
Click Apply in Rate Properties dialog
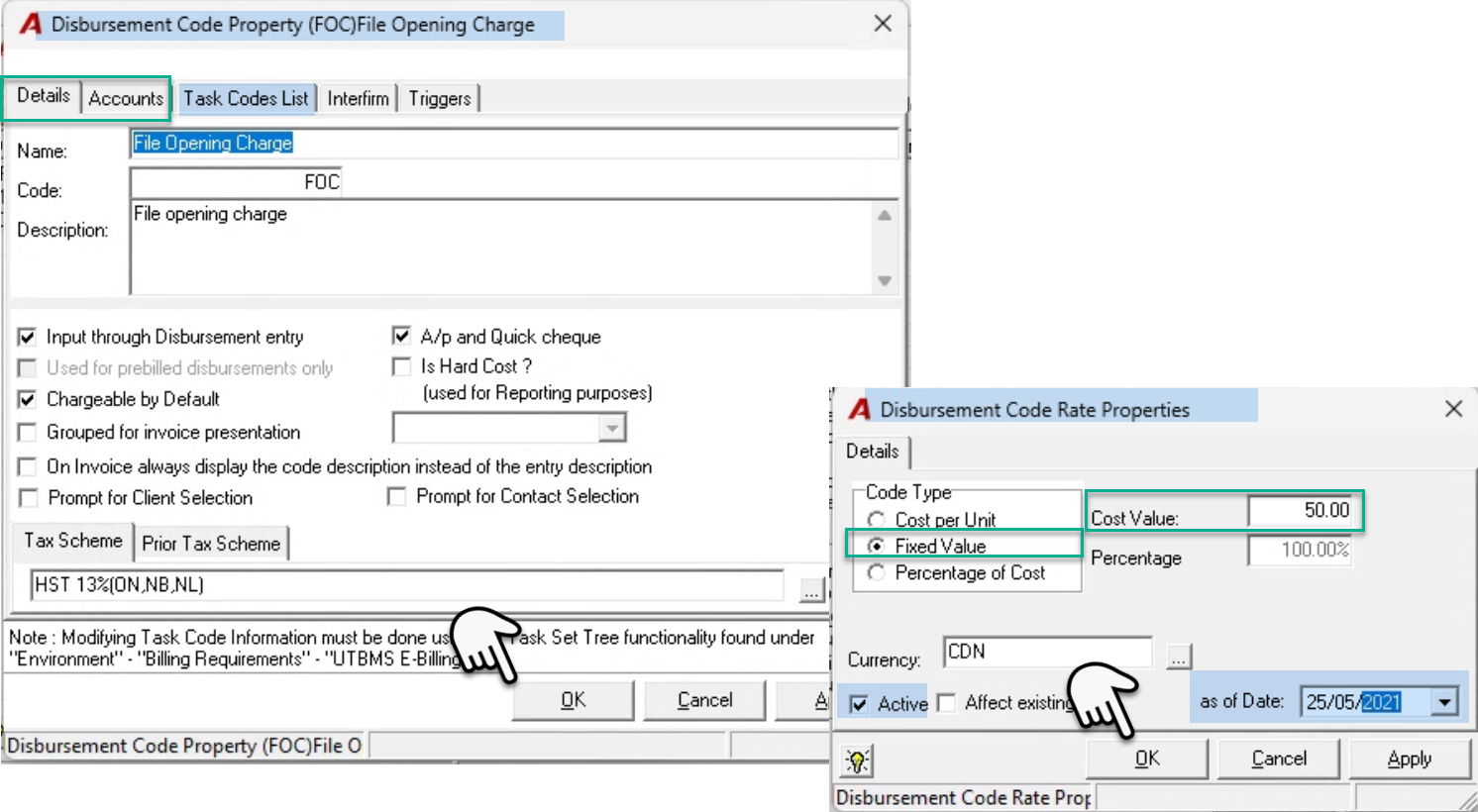point(1410,759)
